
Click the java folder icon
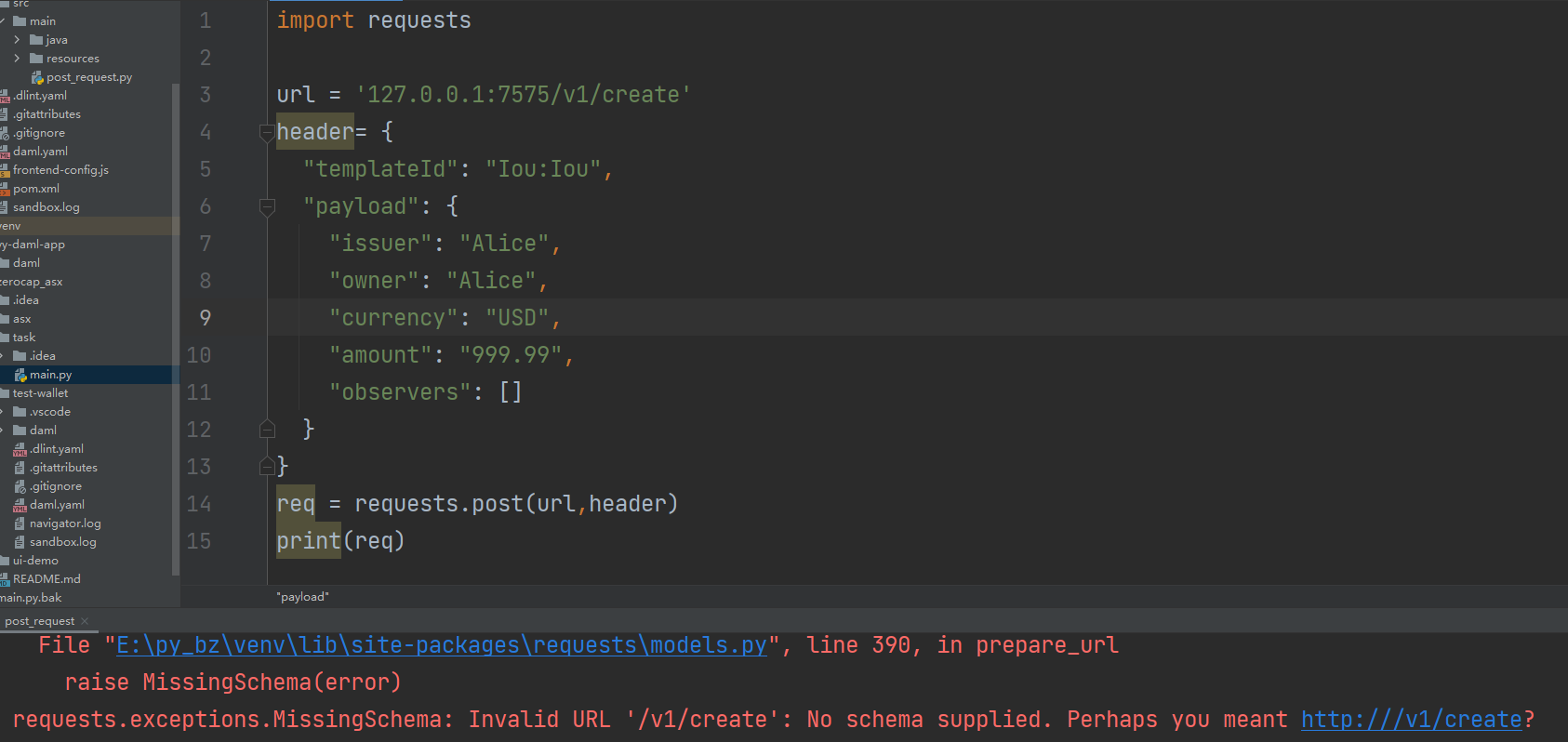[36, 40]
